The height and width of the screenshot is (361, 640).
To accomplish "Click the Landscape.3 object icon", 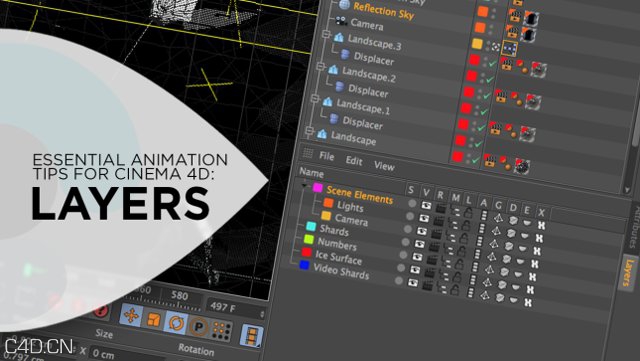I will pos(338,38).
